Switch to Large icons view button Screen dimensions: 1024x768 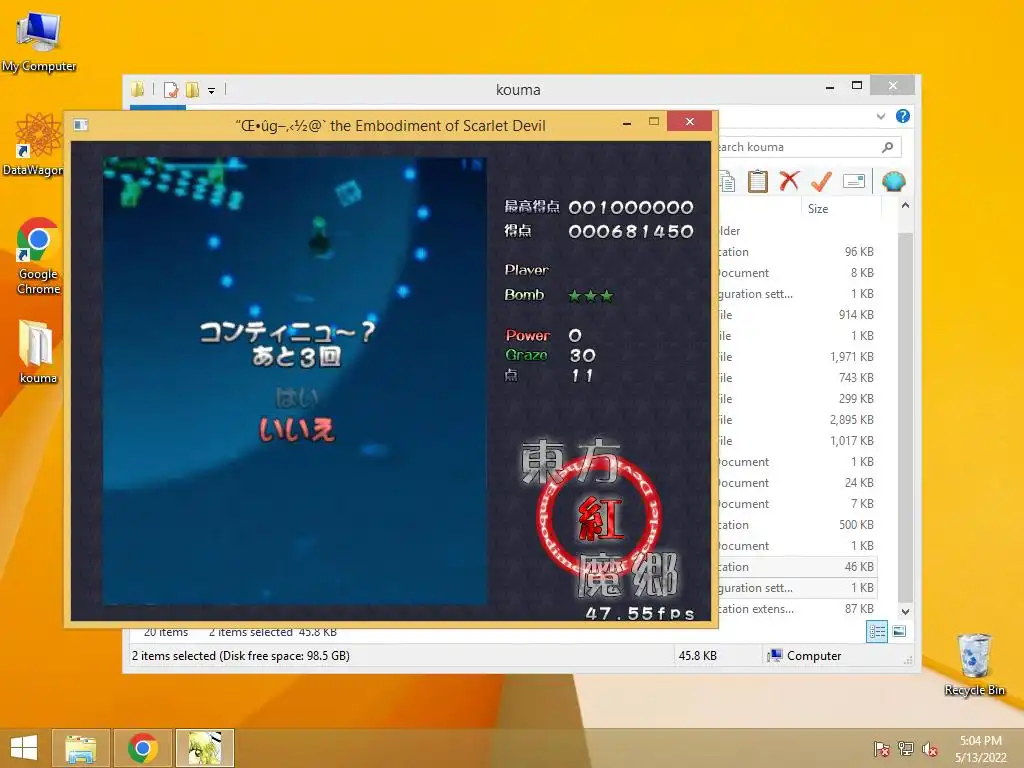click(899, 631)
